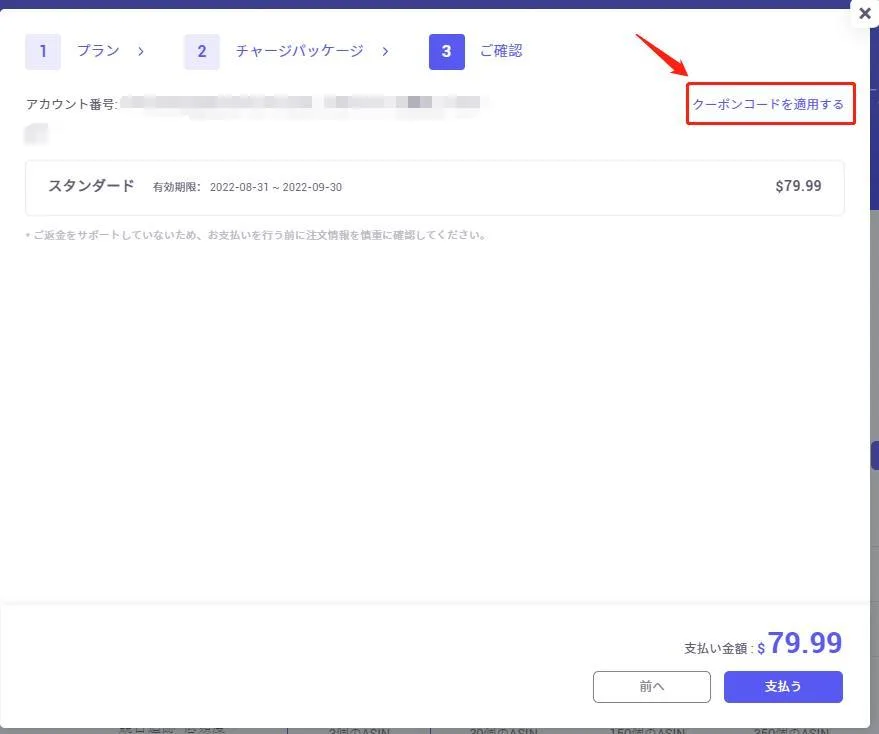Click the validity period 2022-08-31 ~ 2022-09-30
Screen dimensions: 879x734
276,187
